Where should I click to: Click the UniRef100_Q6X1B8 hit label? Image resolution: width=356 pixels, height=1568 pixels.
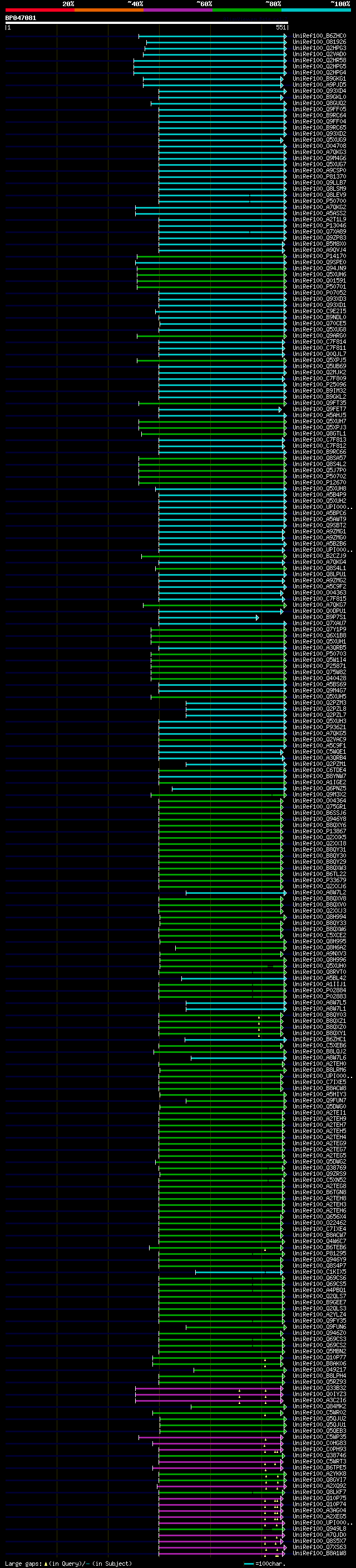coord(319,635)
